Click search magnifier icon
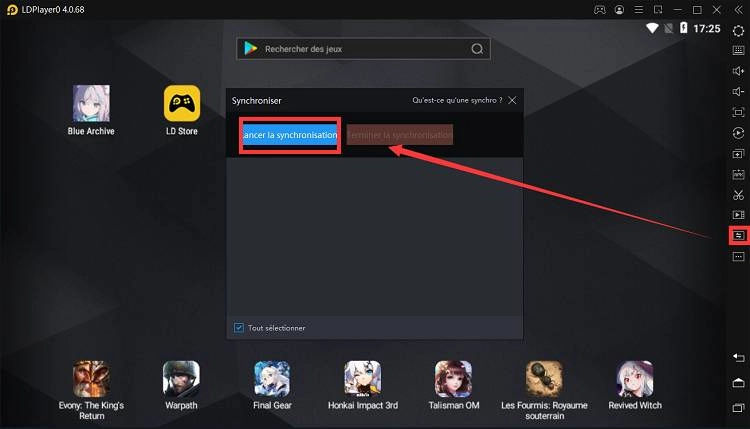 [x=477, y=49]
